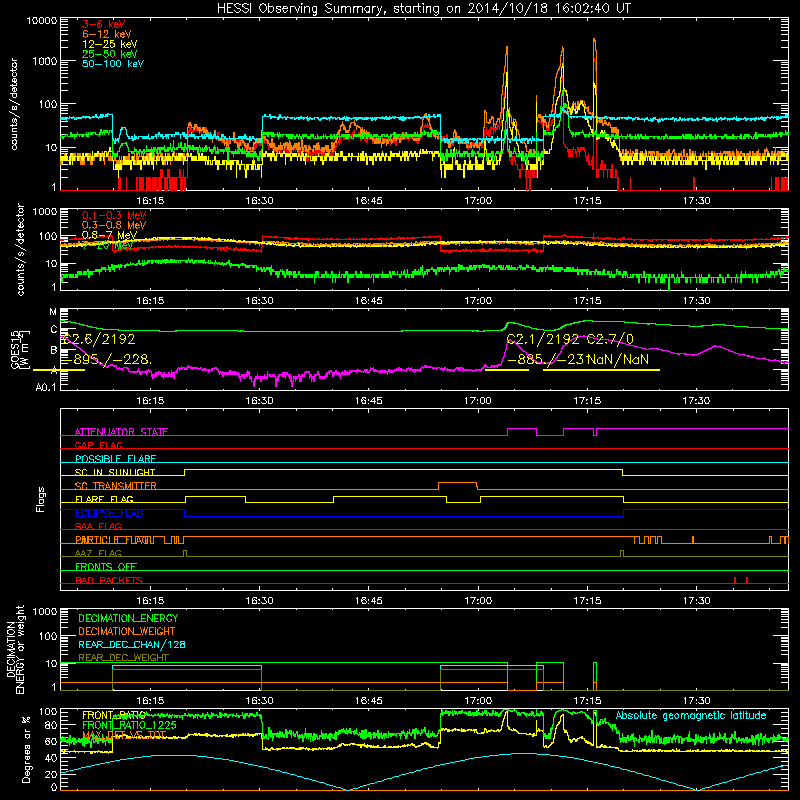Select the FRONTS_OFF flag label
Viewport: 800px width, 800px height.
106,566
